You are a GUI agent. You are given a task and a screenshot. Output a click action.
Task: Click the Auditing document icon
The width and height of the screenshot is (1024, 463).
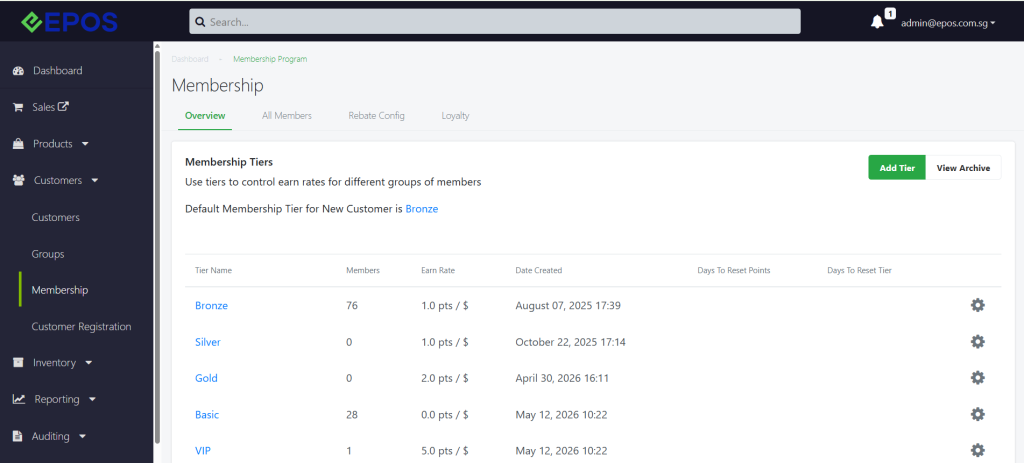(x=18, y=436)
